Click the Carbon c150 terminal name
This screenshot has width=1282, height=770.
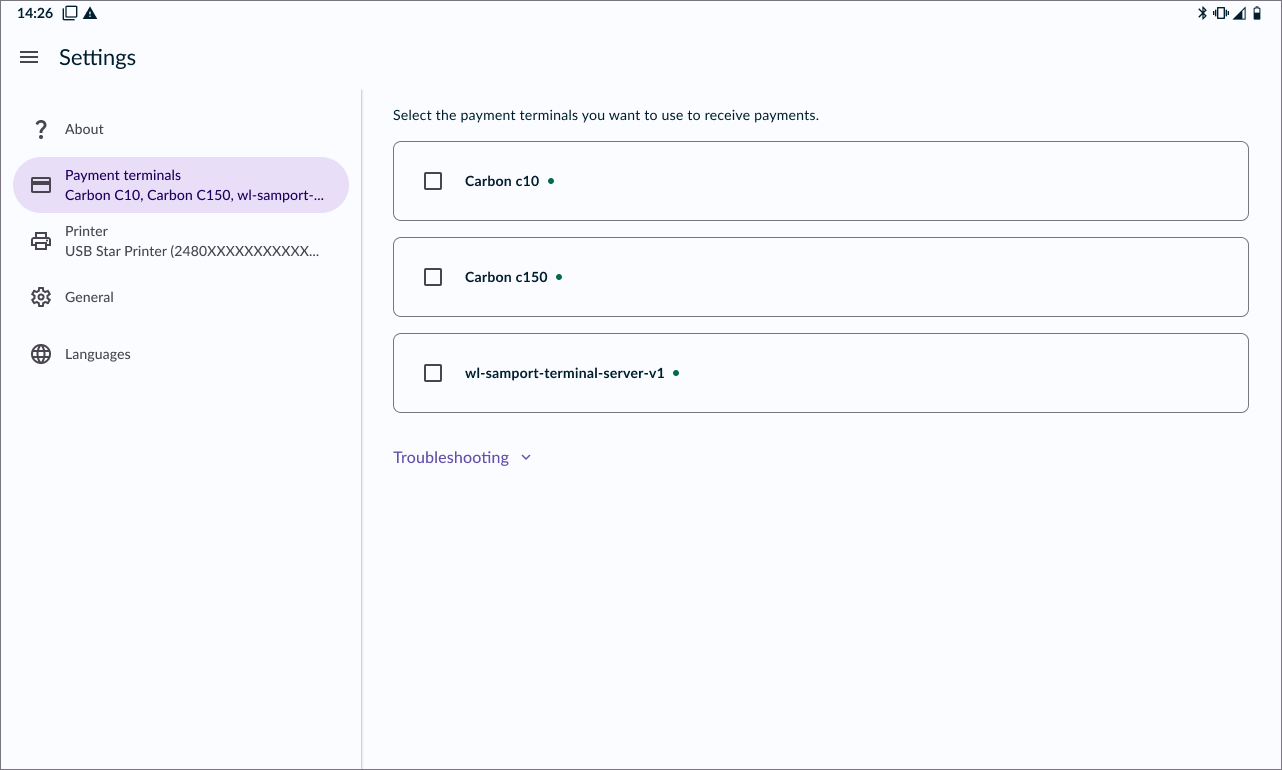click(506, 277)
